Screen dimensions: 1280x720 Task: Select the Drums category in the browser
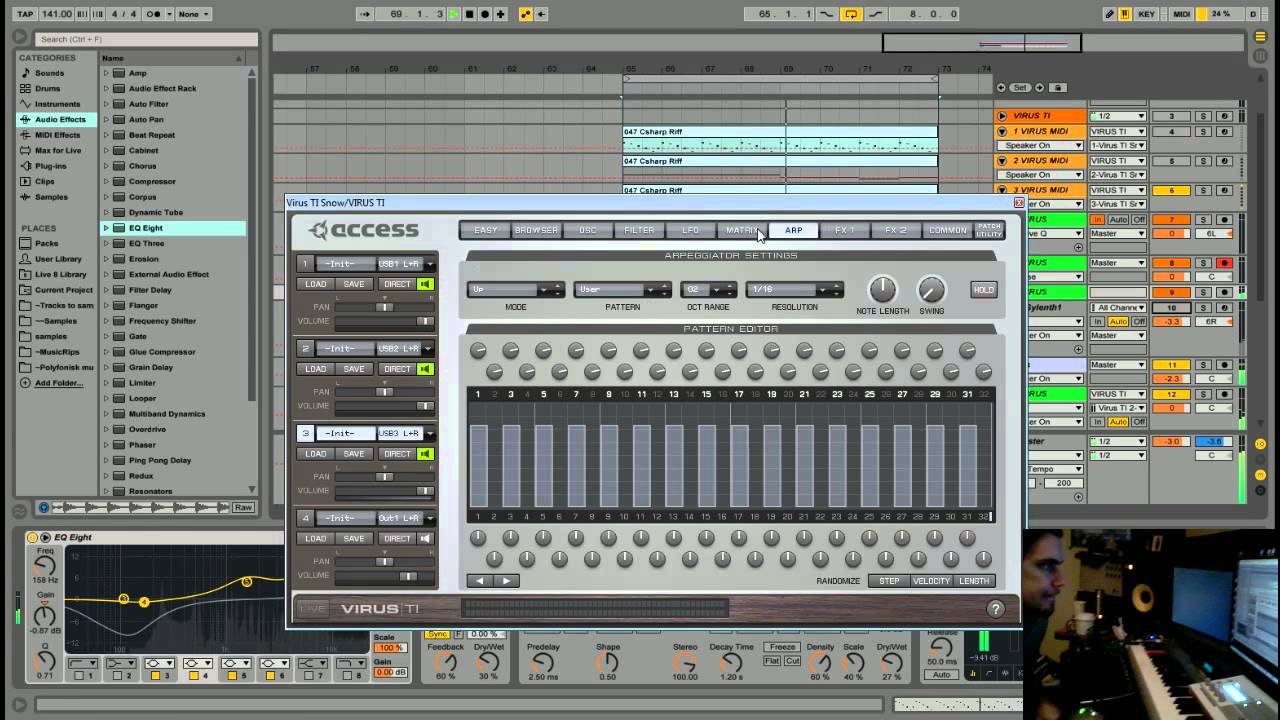click(x=47, y=88)
